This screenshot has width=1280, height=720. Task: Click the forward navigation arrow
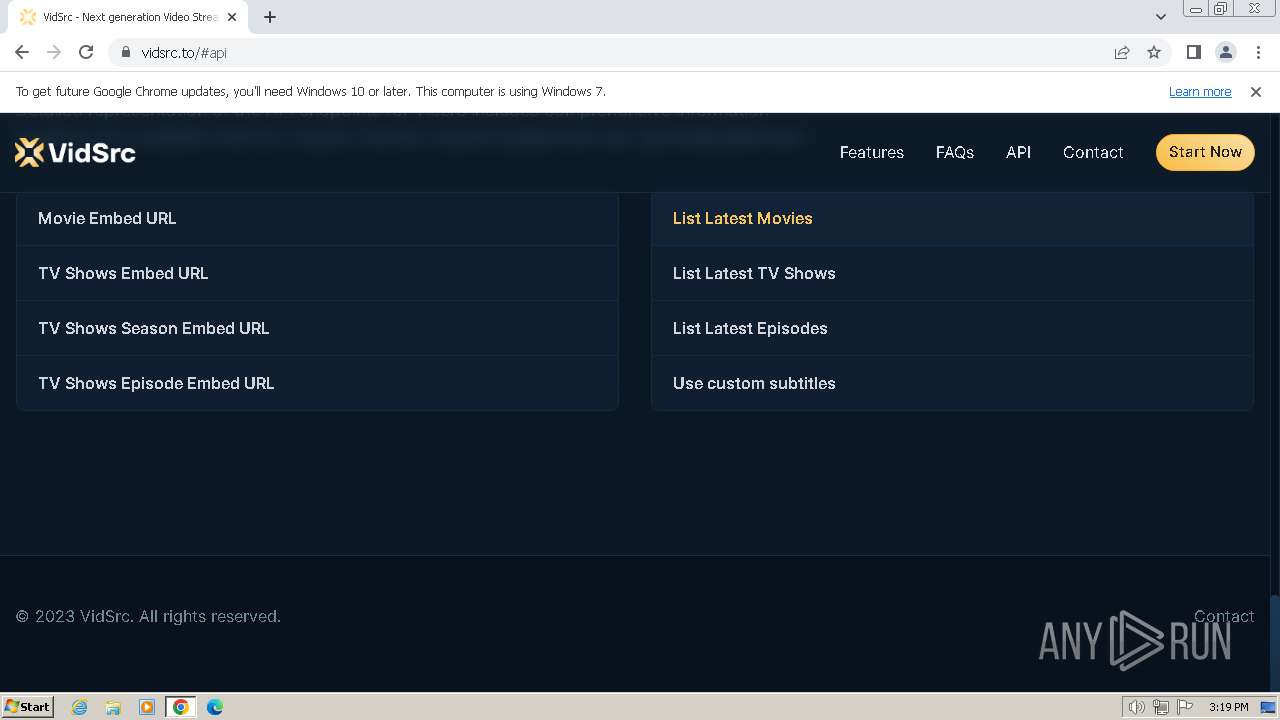pos(54,52)
